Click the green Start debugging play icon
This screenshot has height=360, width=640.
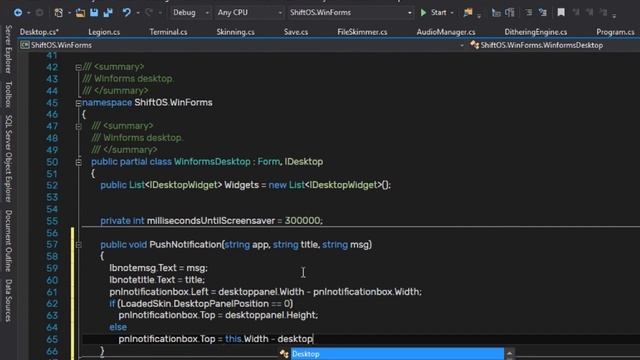tap(423, 13)
